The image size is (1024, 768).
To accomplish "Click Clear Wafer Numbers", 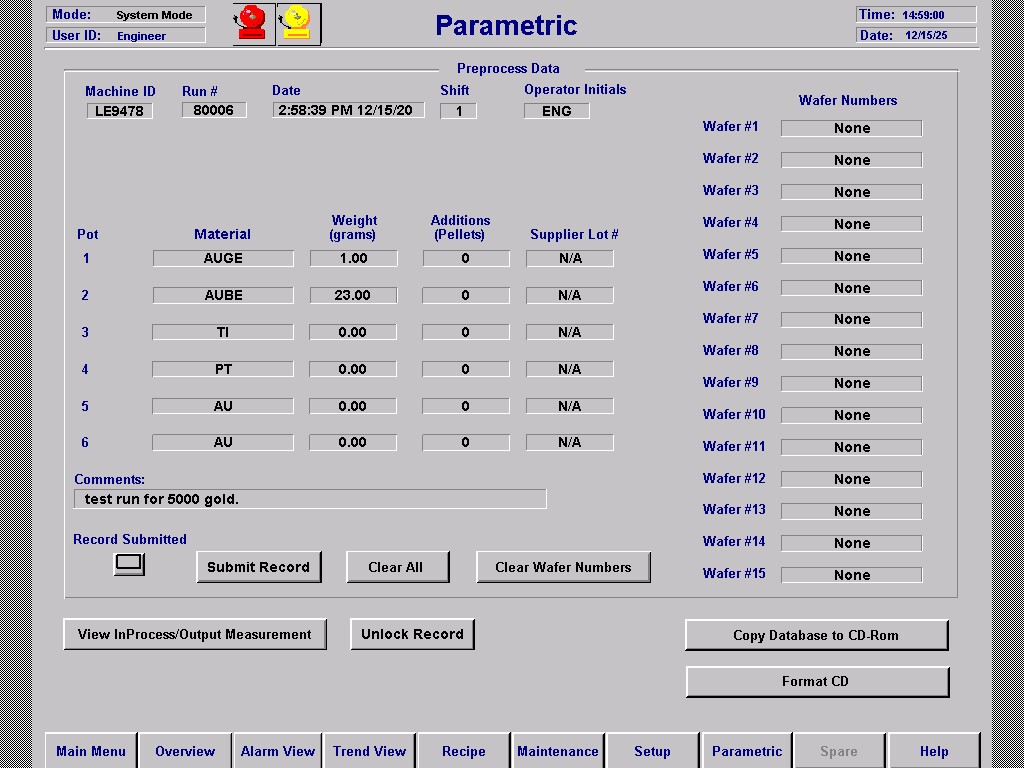I will 563,567.
